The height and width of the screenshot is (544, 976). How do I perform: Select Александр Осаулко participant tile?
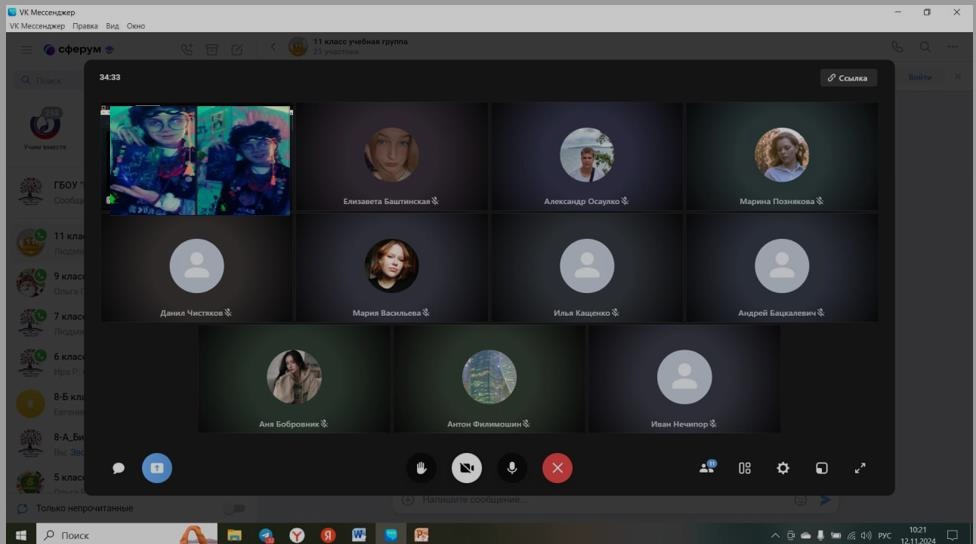coord(586,157)
